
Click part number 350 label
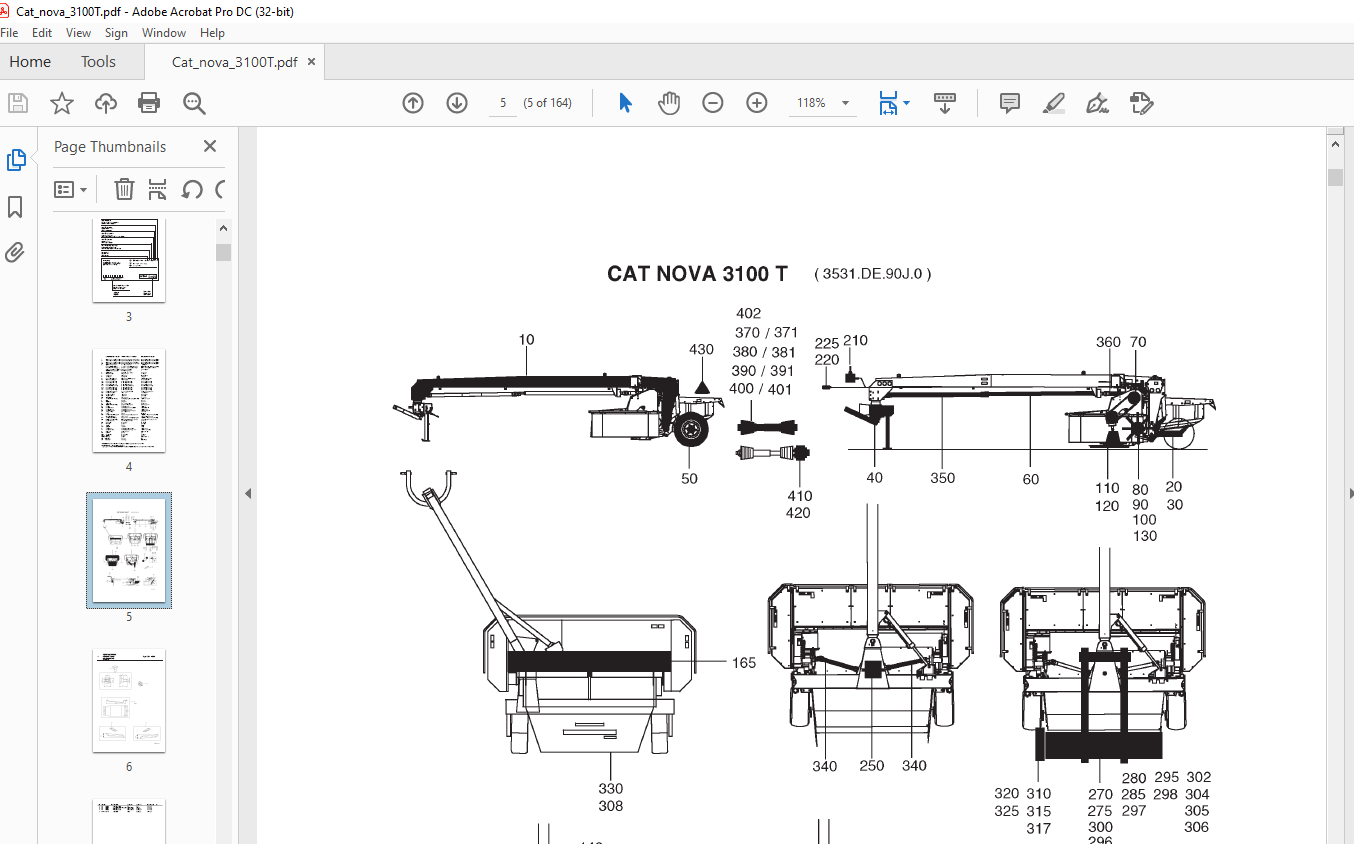click(x=943, y=478)
